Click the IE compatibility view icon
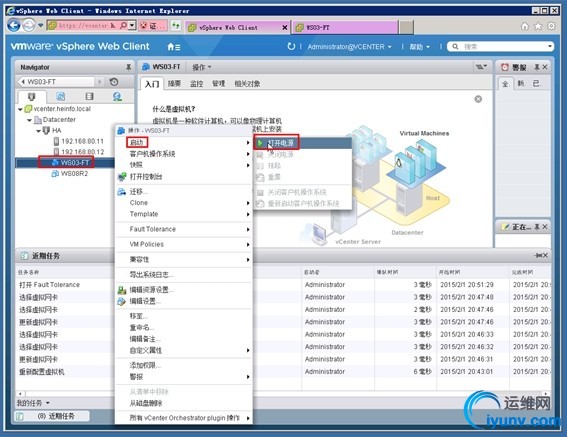The width and height of the screenshot is (567, 437). (176, 25)
